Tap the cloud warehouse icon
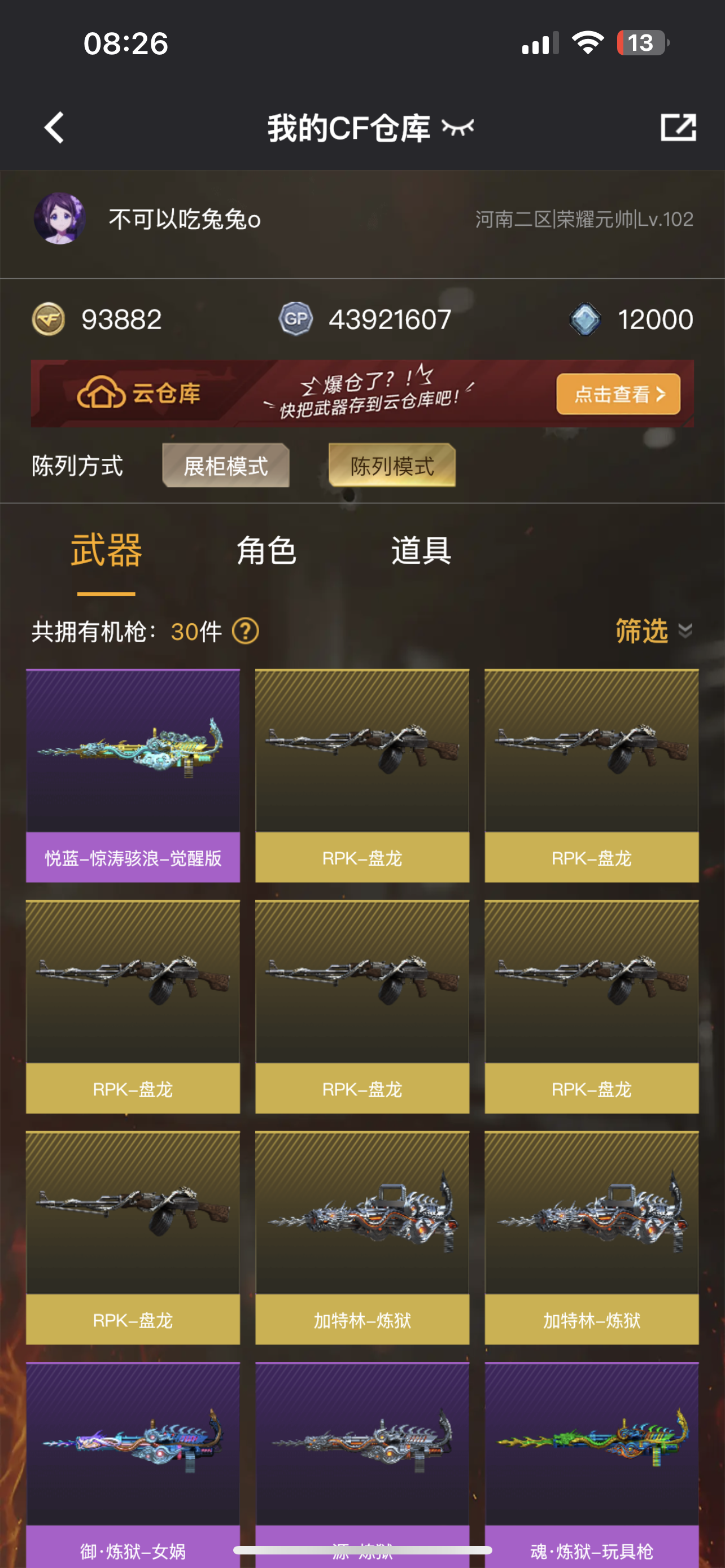The image size is (725, 1568). click(102, 393)
